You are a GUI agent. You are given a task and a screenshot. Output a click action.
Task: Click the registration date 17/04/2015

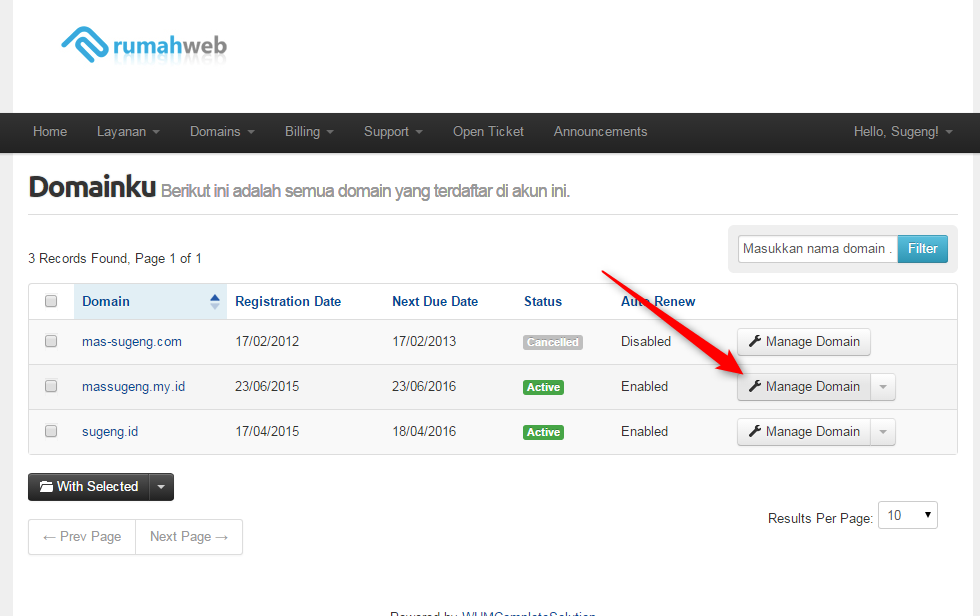267,432
